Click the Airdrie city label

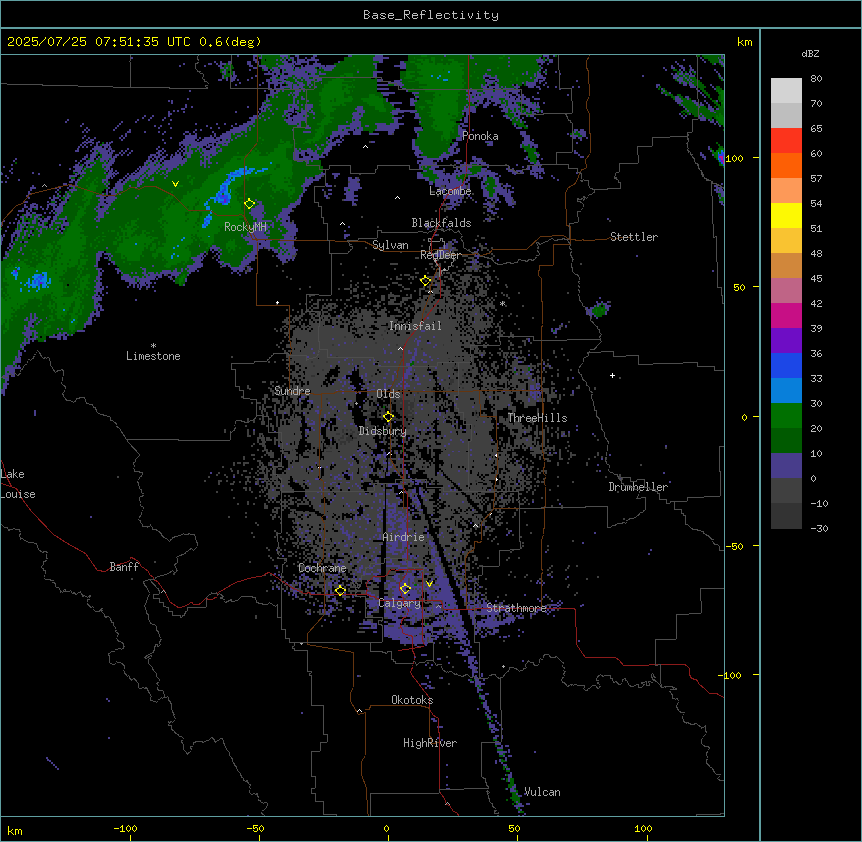click(x=404, y=537)
